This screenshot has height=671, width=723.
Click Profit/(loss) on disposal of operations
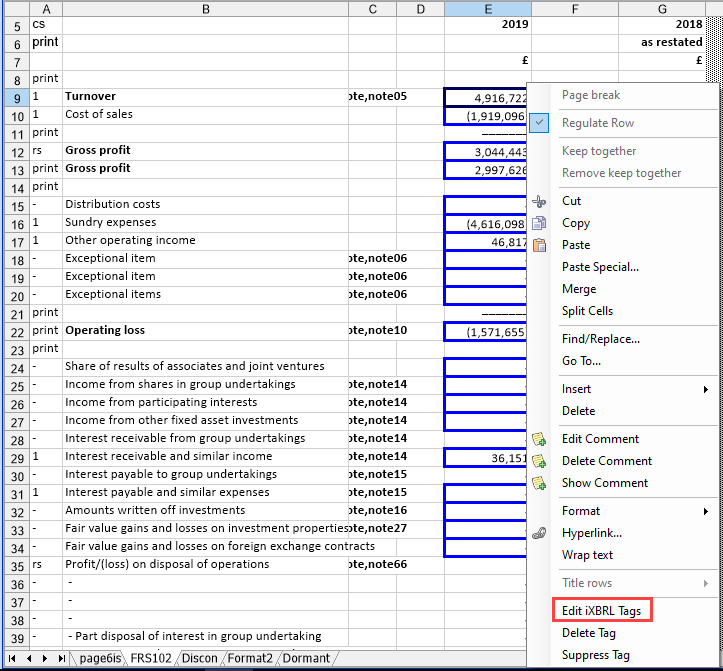tap(206, 564)
